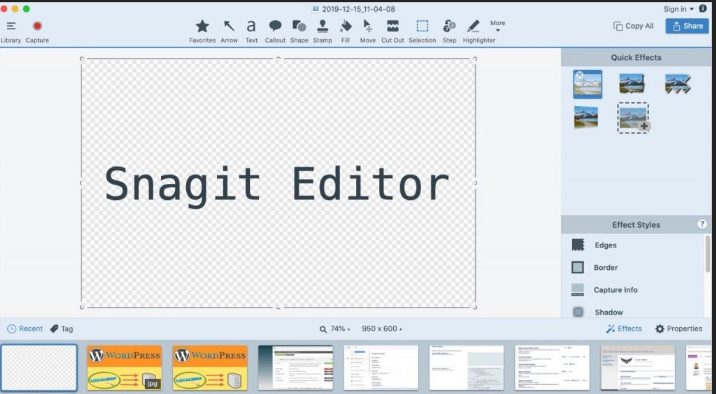Toggle the Properties panel
Screen dimensions: 716x394
679,329
